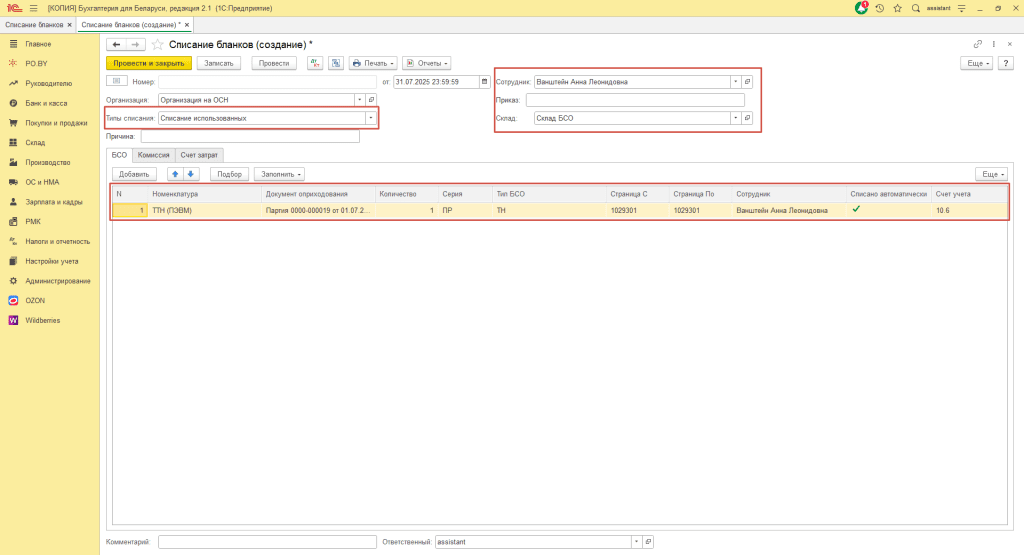Viewport: 1024px width, 555px height.
Task: Open favorites star icon in title bar
Action: [897, 8]
